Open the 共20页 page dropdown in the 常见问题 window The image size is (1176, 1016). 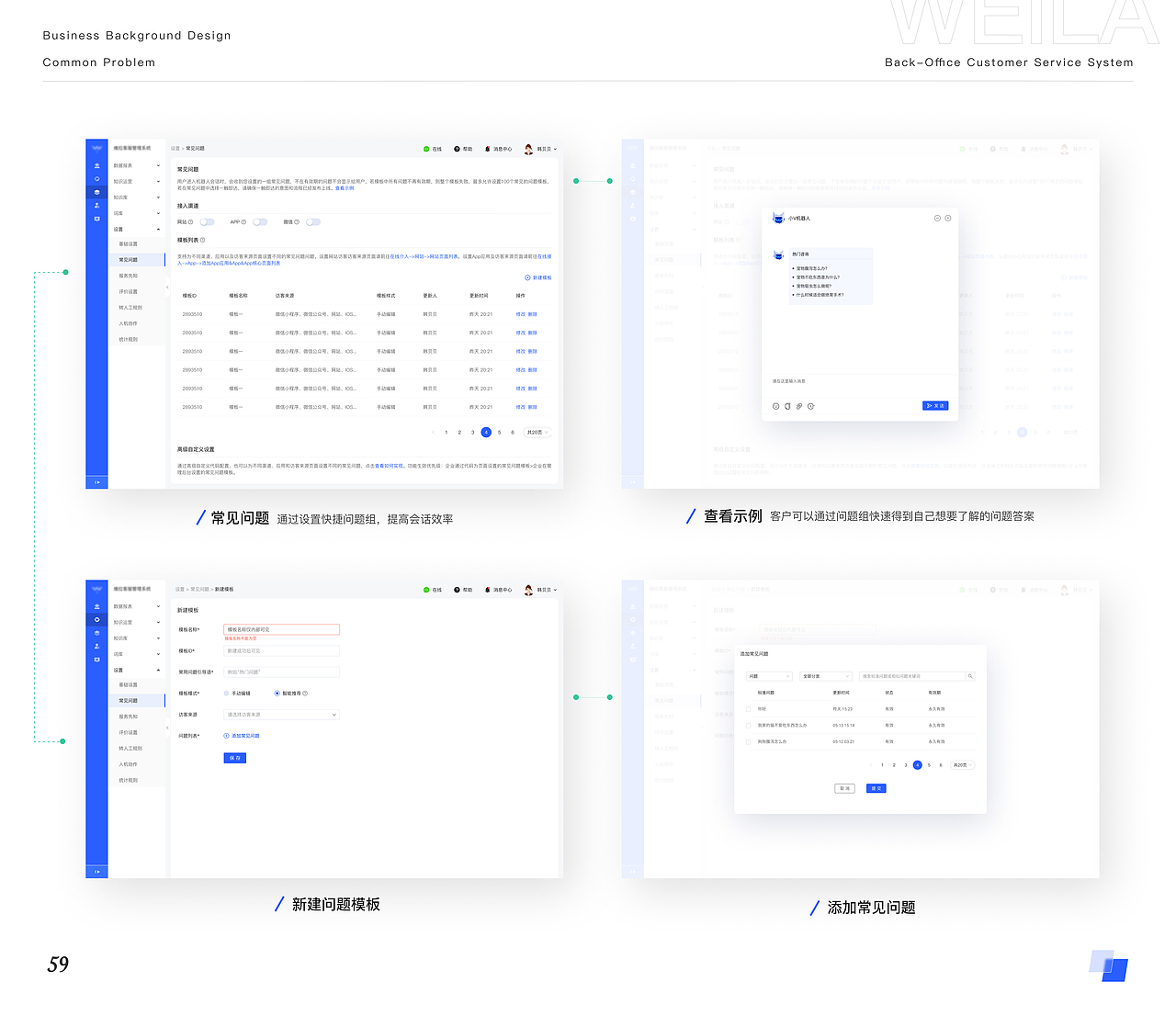(x=537, y=432)
